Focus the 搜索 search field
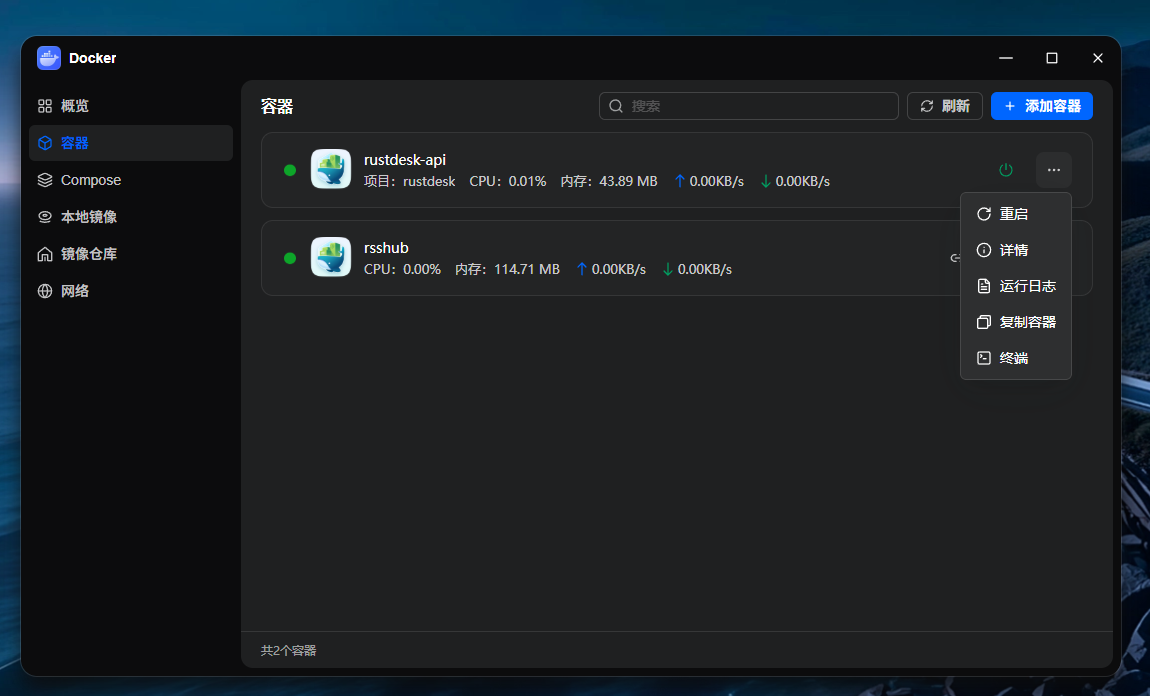 pos(748,106)
